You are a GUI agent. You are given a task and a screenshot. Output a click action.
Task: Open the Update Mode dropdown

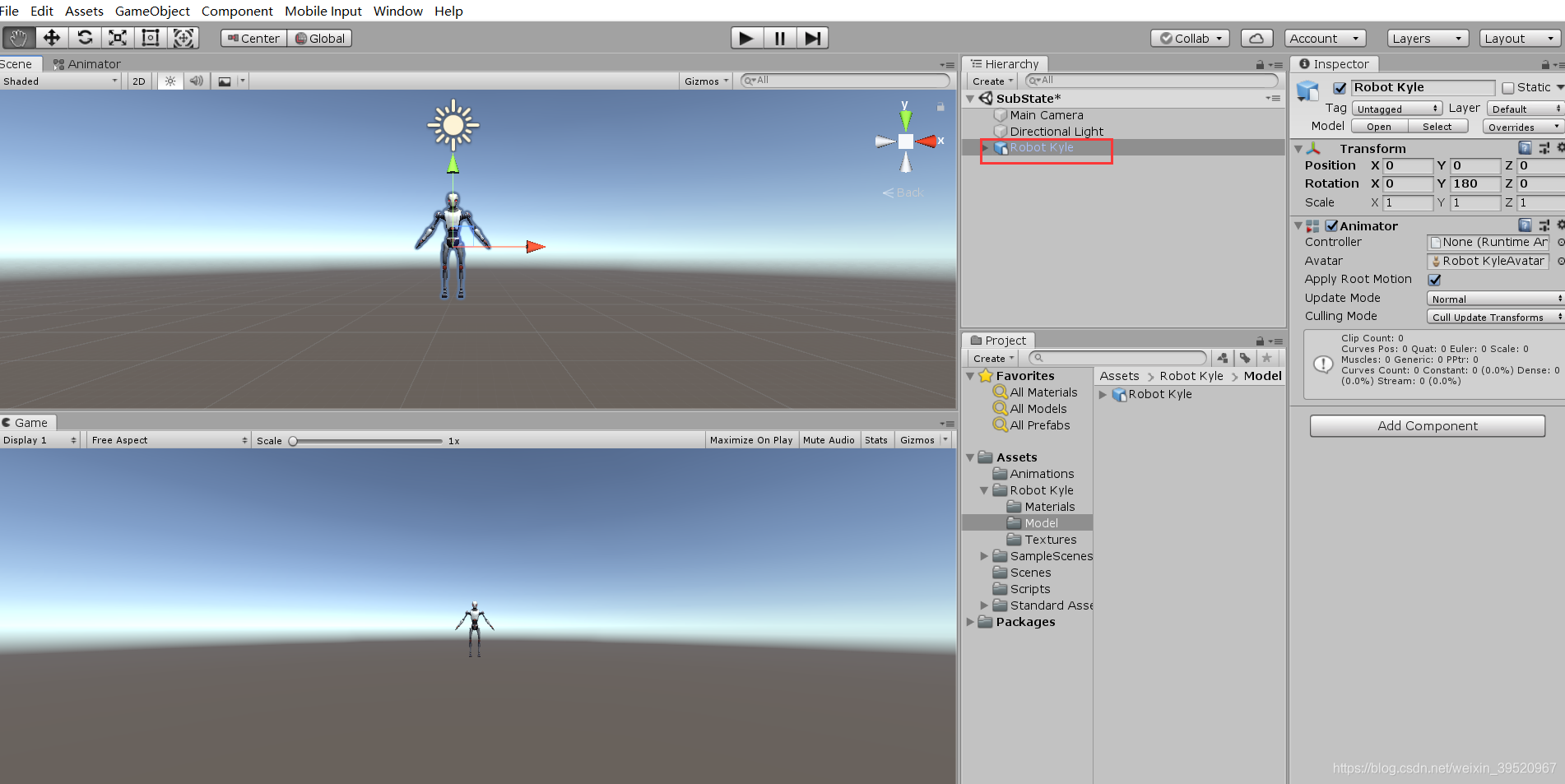click(x=1495, y=299)
